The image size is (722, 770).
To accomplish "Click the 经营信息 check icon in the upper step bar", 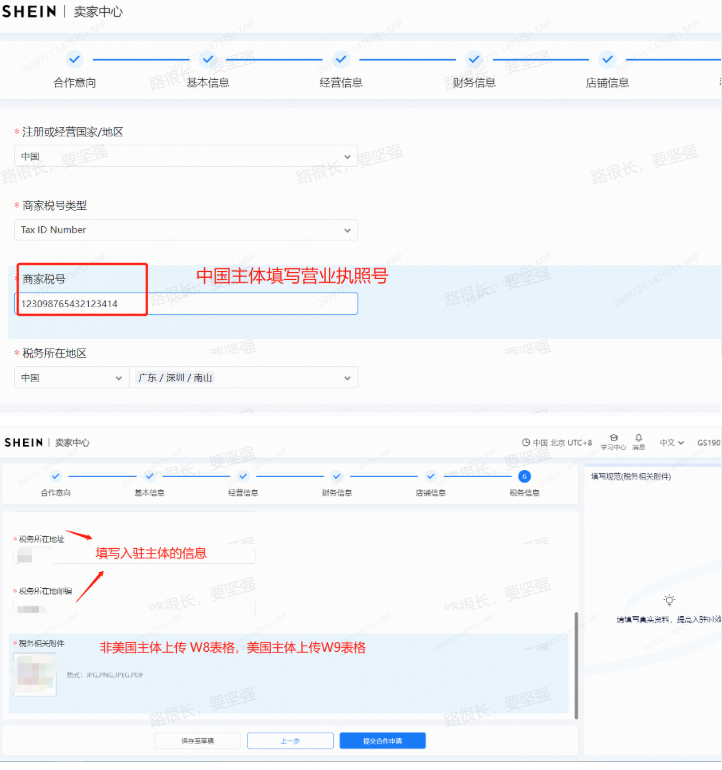I will point(341,59).
